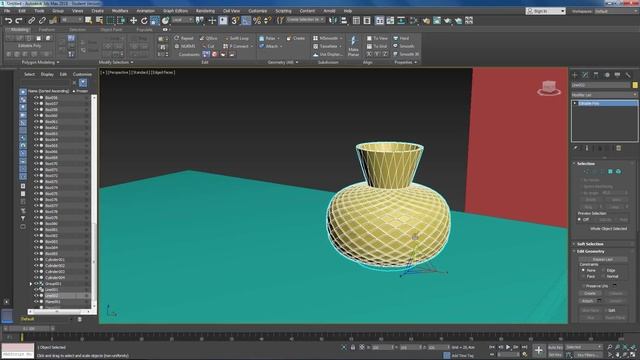
Task: Expand the Modify Selection ribbon panel
Action: pos(116,62)
